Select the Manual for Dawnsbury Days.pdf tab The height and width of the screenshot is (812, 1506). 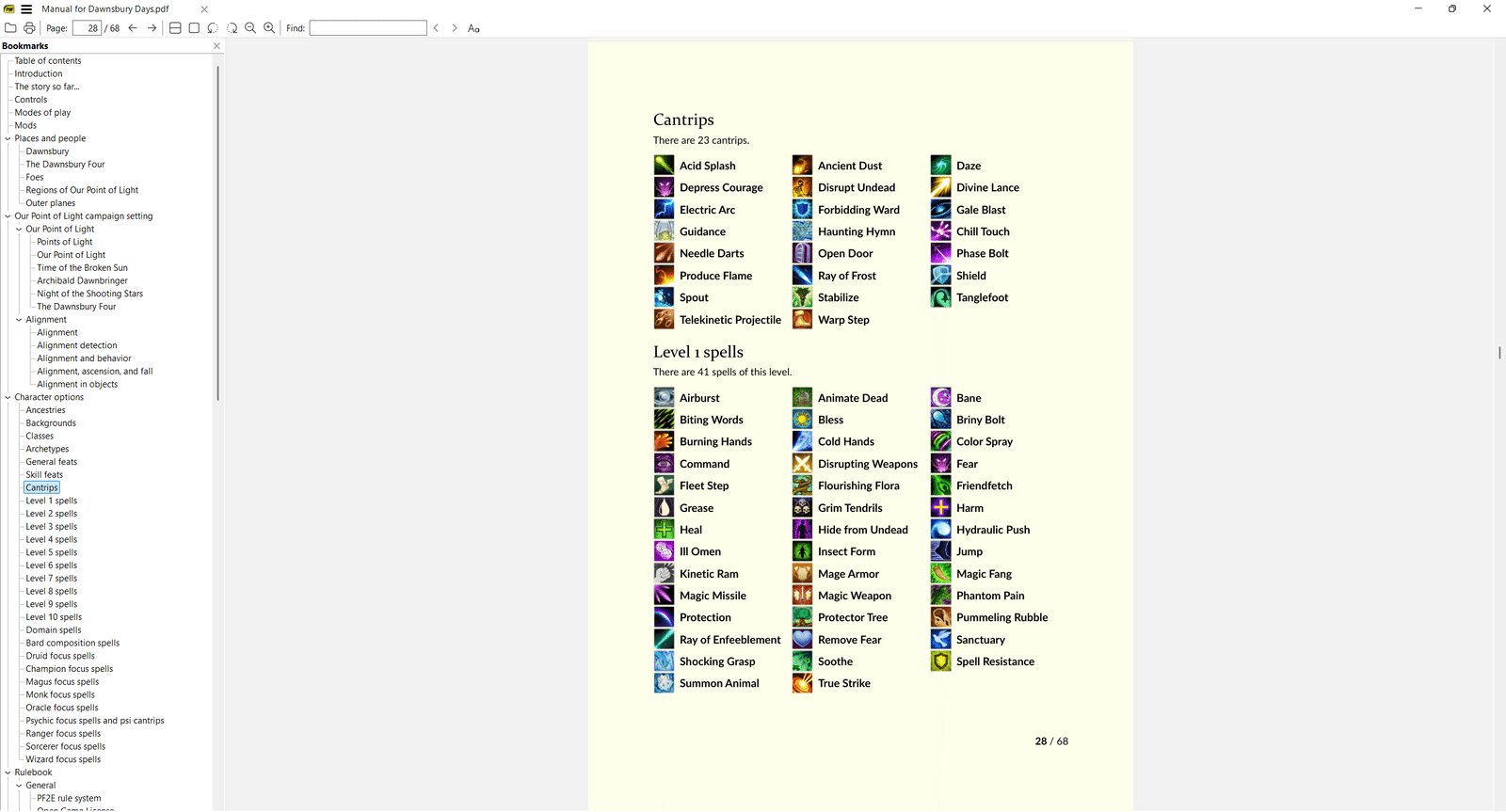pos(105,9)
